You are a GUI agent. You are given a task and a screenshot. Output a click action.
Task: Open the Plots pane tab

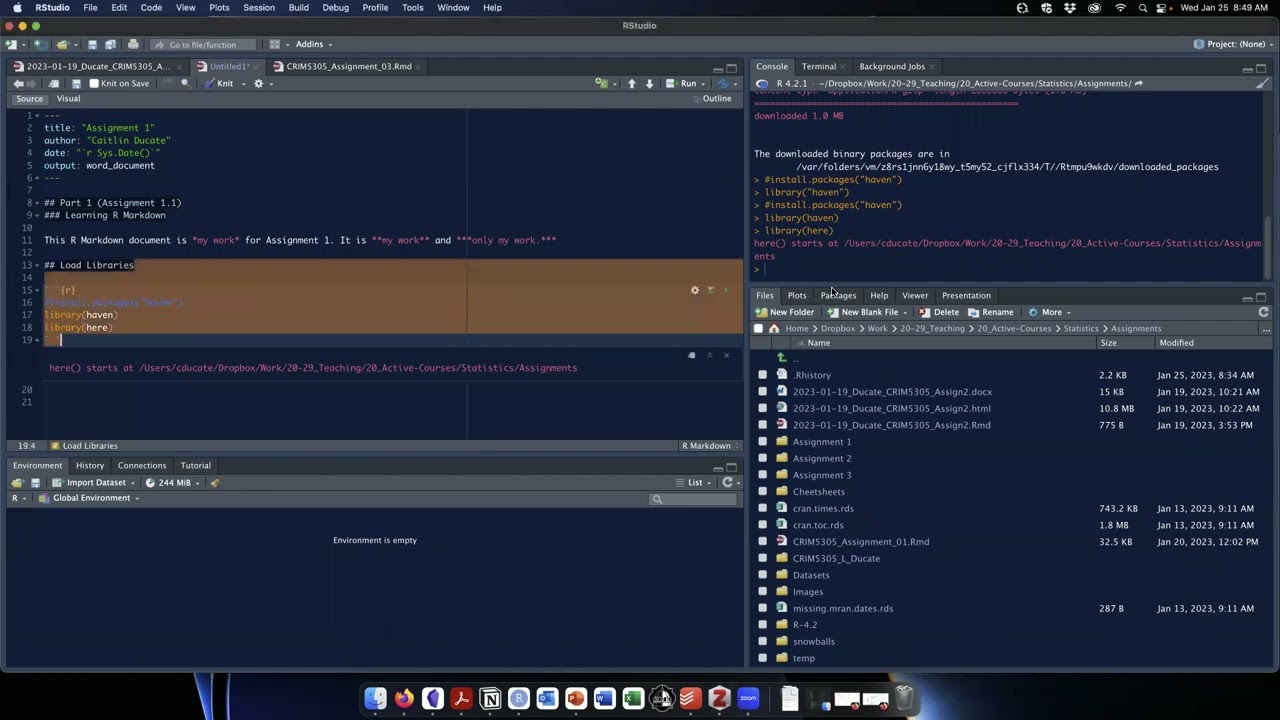796,295
